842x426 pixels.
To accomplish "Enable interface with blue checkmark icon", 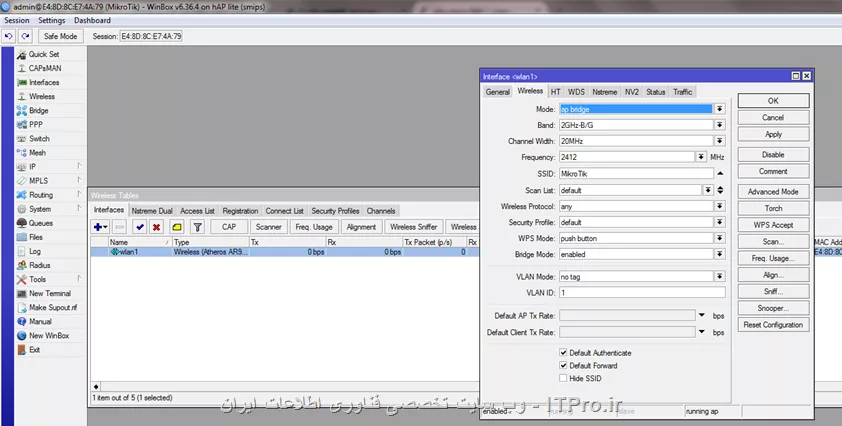I will click(140, 227).
